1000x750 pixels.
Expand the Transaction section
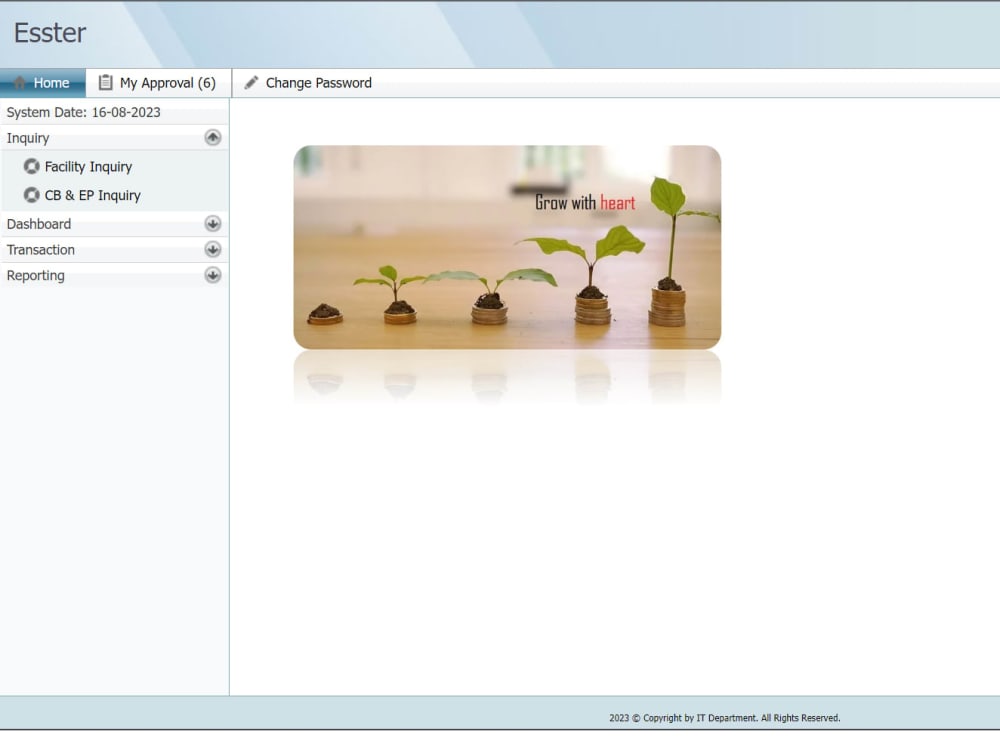(212, 250)
